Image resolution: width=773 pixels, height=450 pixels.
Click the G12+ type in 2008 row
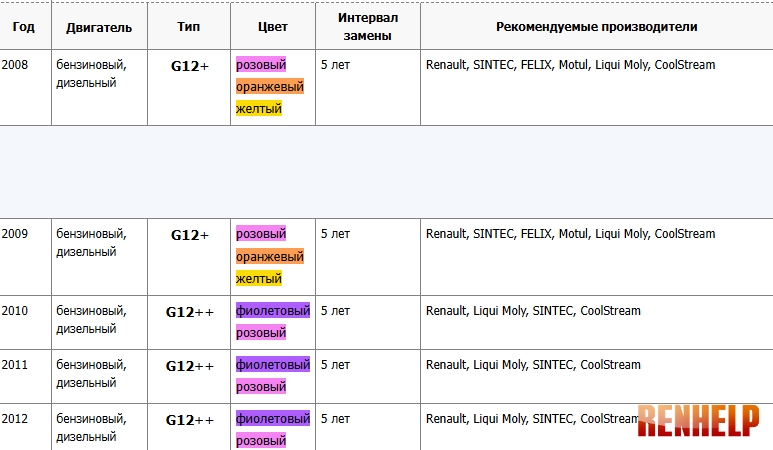pyautogui.click(x=189, y=66)
